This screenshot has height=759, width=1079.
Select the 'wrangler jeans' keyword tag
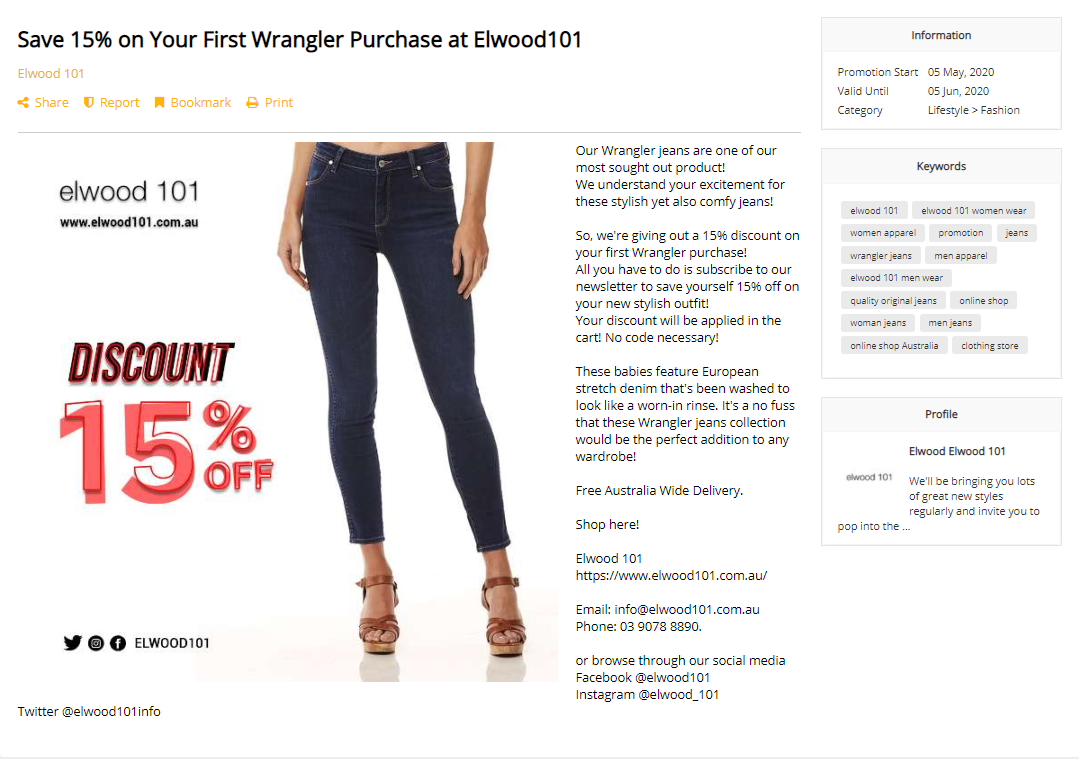pos(880,255)
